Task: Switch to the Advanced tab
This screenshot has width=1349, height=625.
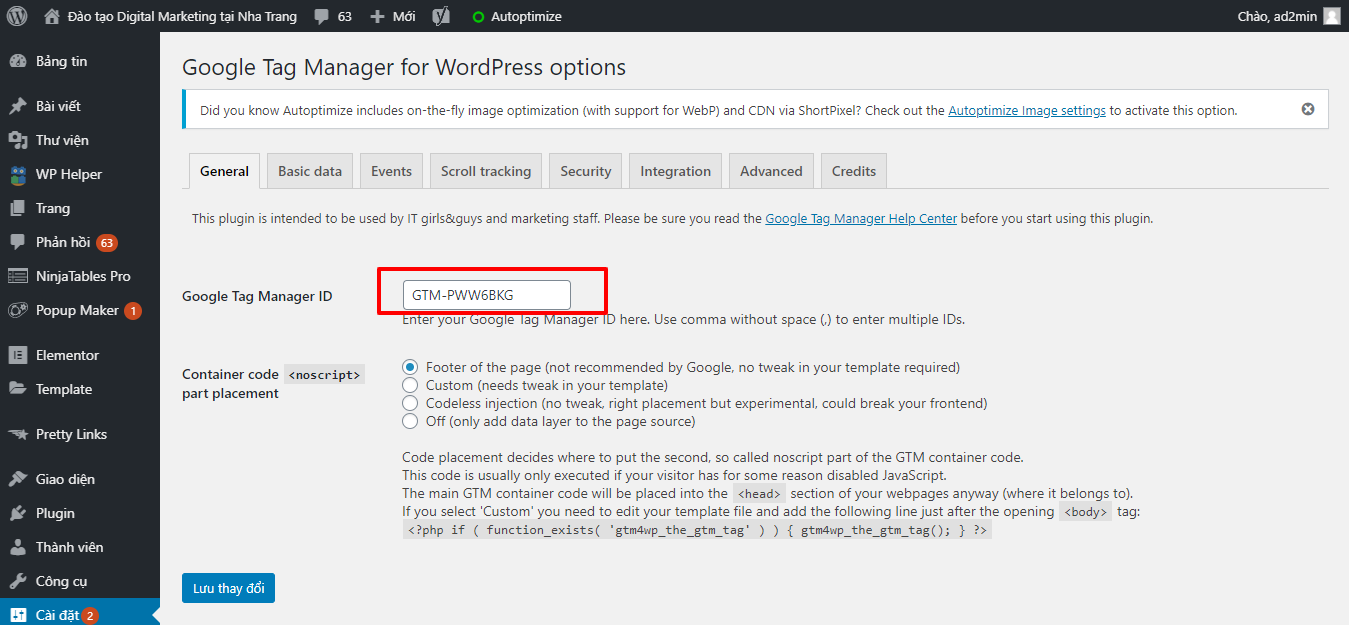Action: [771, 171]
